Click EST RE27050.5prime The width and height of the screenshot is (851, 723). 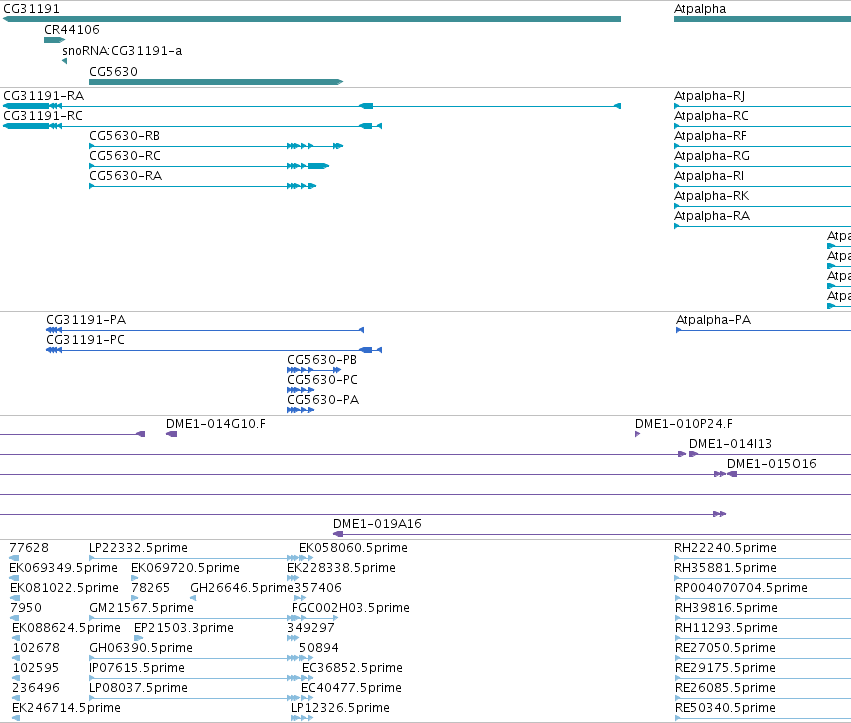click(x=725, y=648)
